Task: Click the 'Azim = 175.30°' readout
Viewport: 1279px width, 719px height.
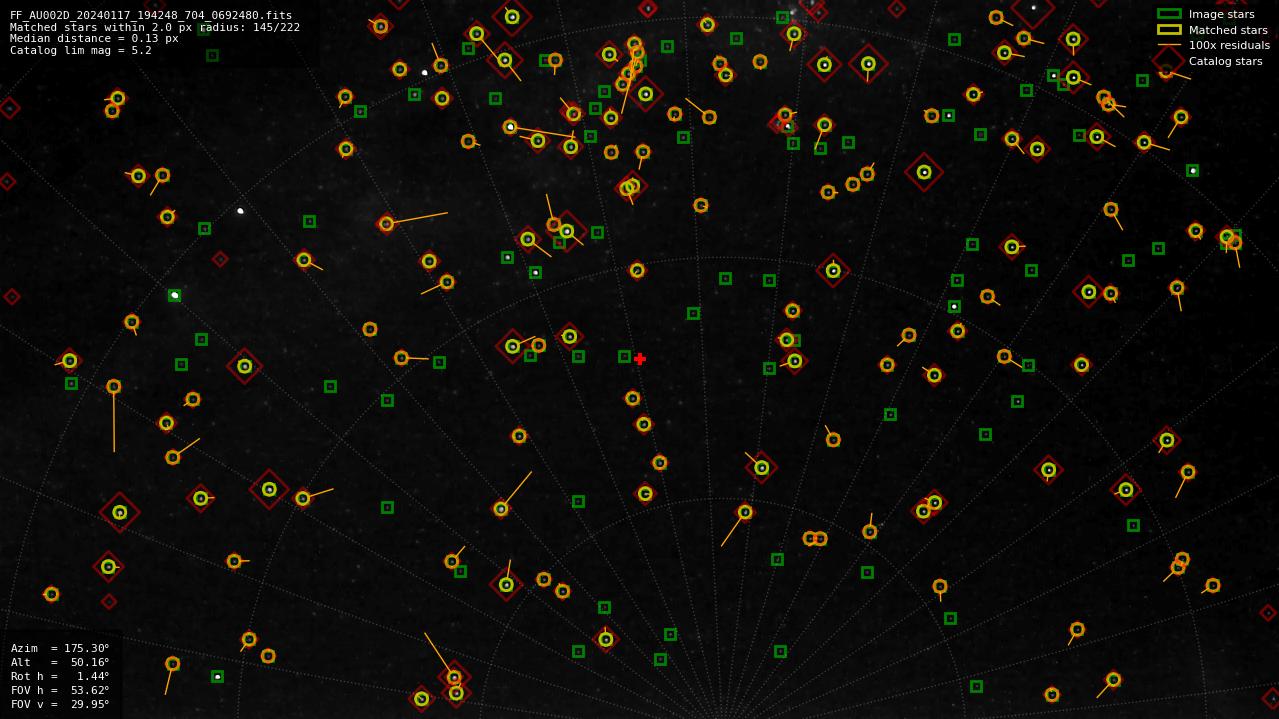Action: tap(60, 649)
